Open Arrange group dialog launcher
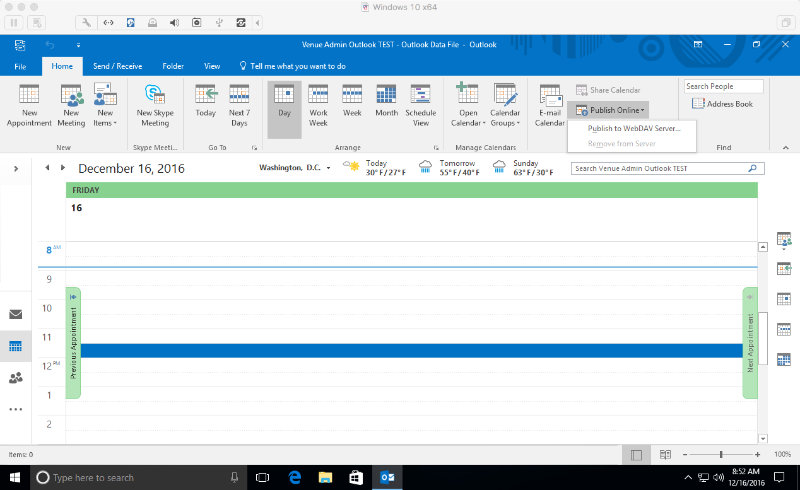The height and width of the screenshot is (490, 800). point(436,148)
